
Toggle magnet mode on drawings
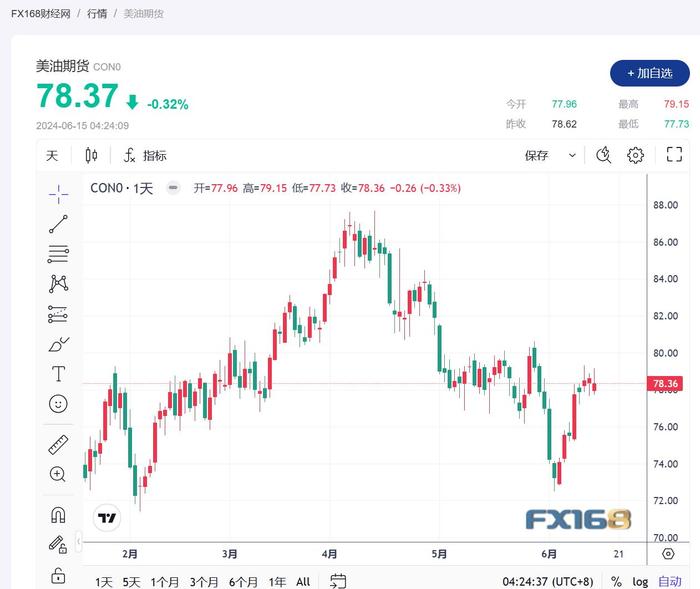pos(58,515)
